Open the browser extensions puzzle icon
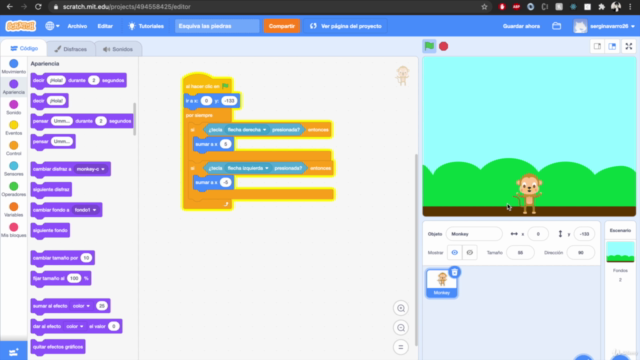The width and height of the screenshot is (640, 360). tap(601, 7)
